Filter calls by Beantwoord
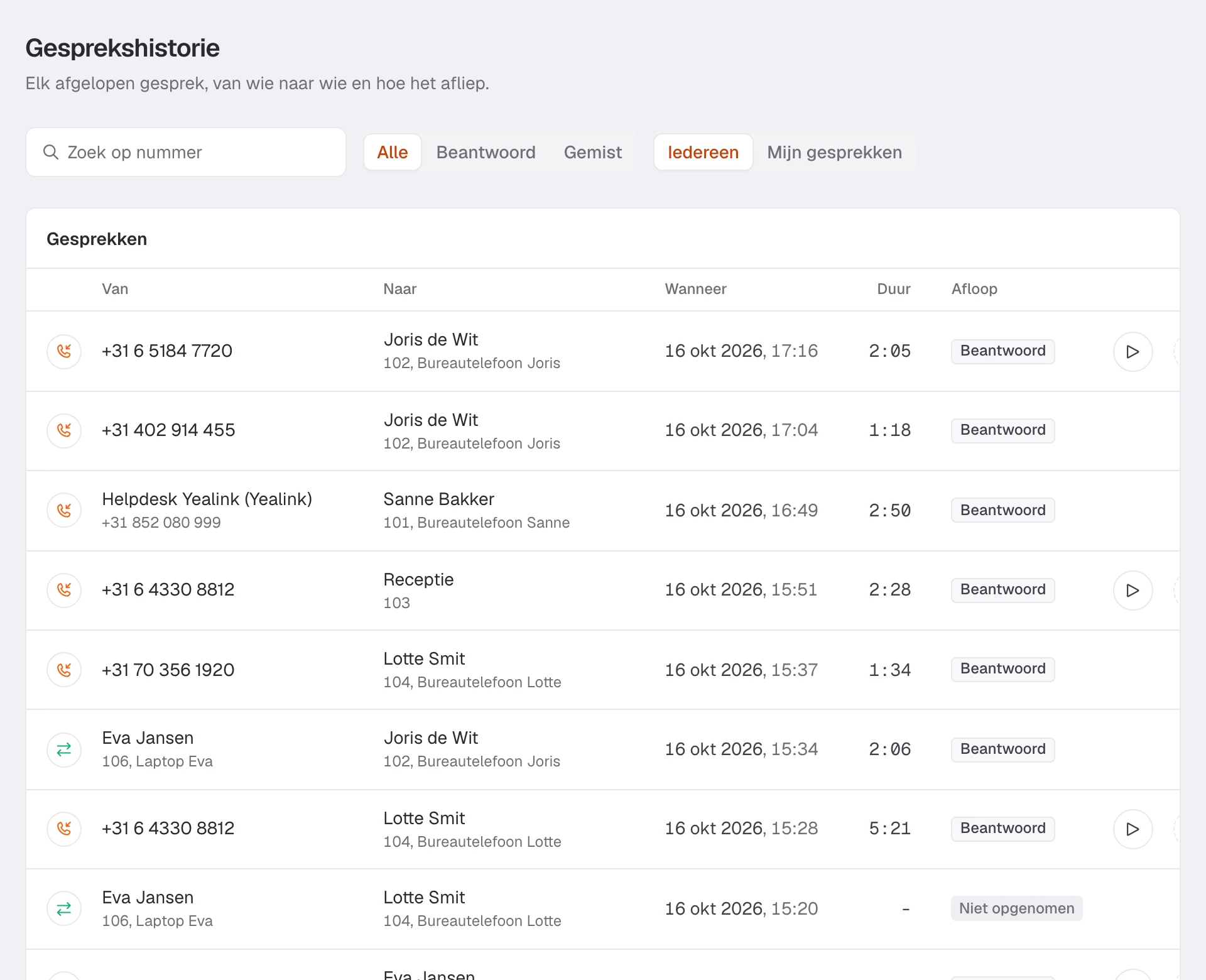The width and height of the screenshot is (1206, 980). 486,152
